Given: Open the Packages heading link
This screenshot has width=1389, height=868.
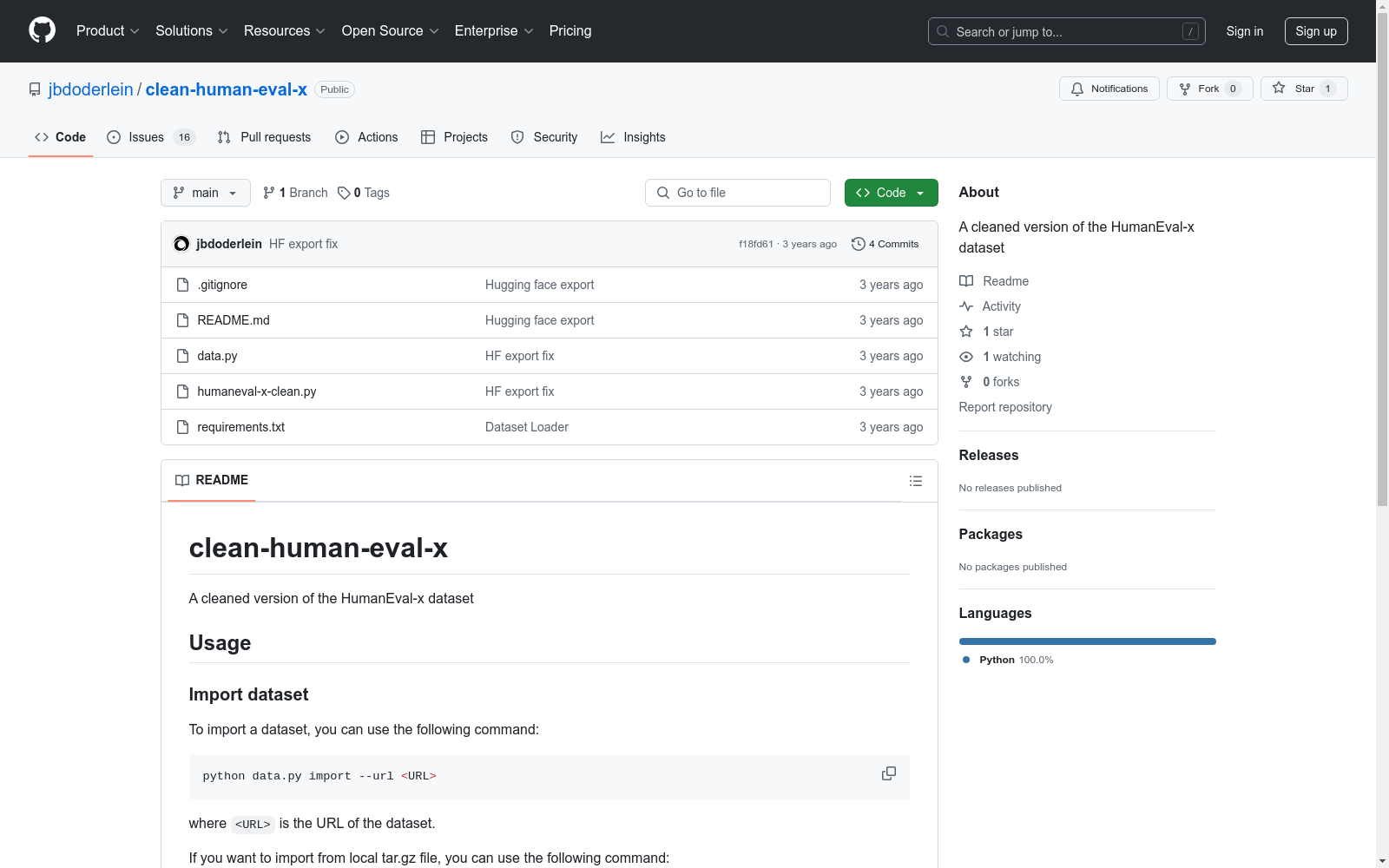Looking at the screenshot, I should (991, 535).
